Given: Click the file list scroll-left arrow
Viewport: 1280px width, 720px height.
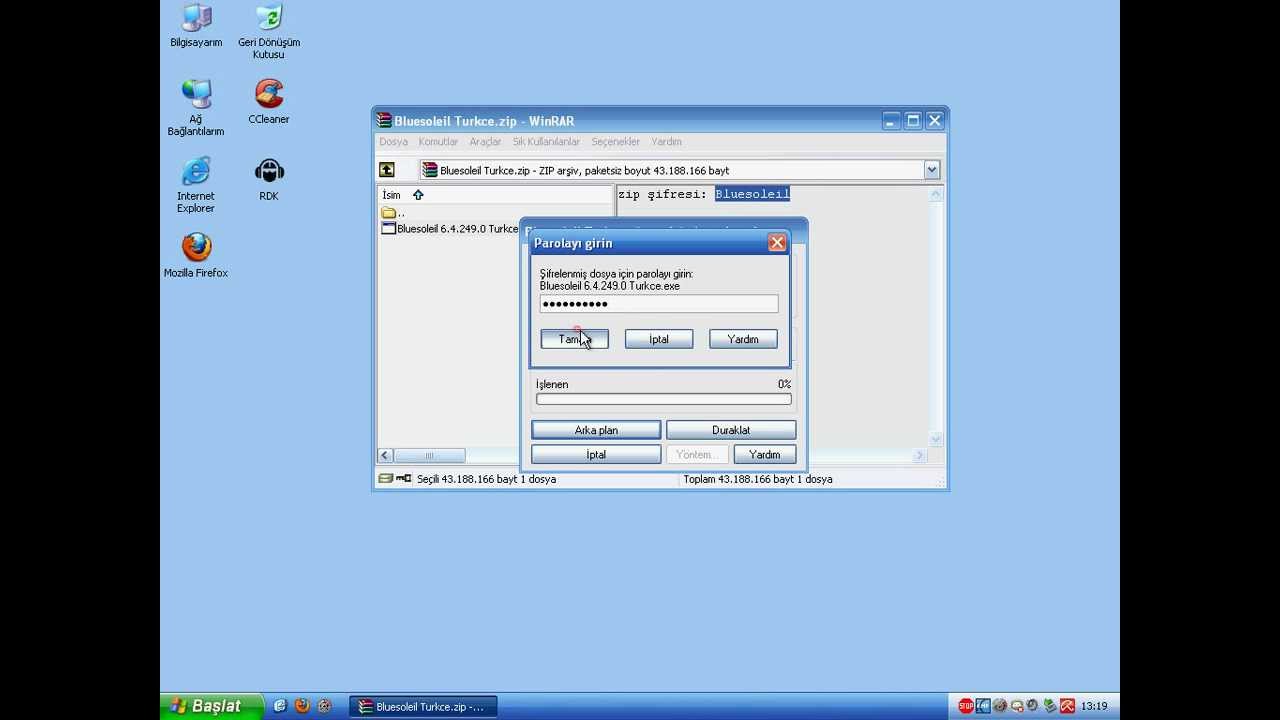Looking at the screenshot, I should (385, 455).
